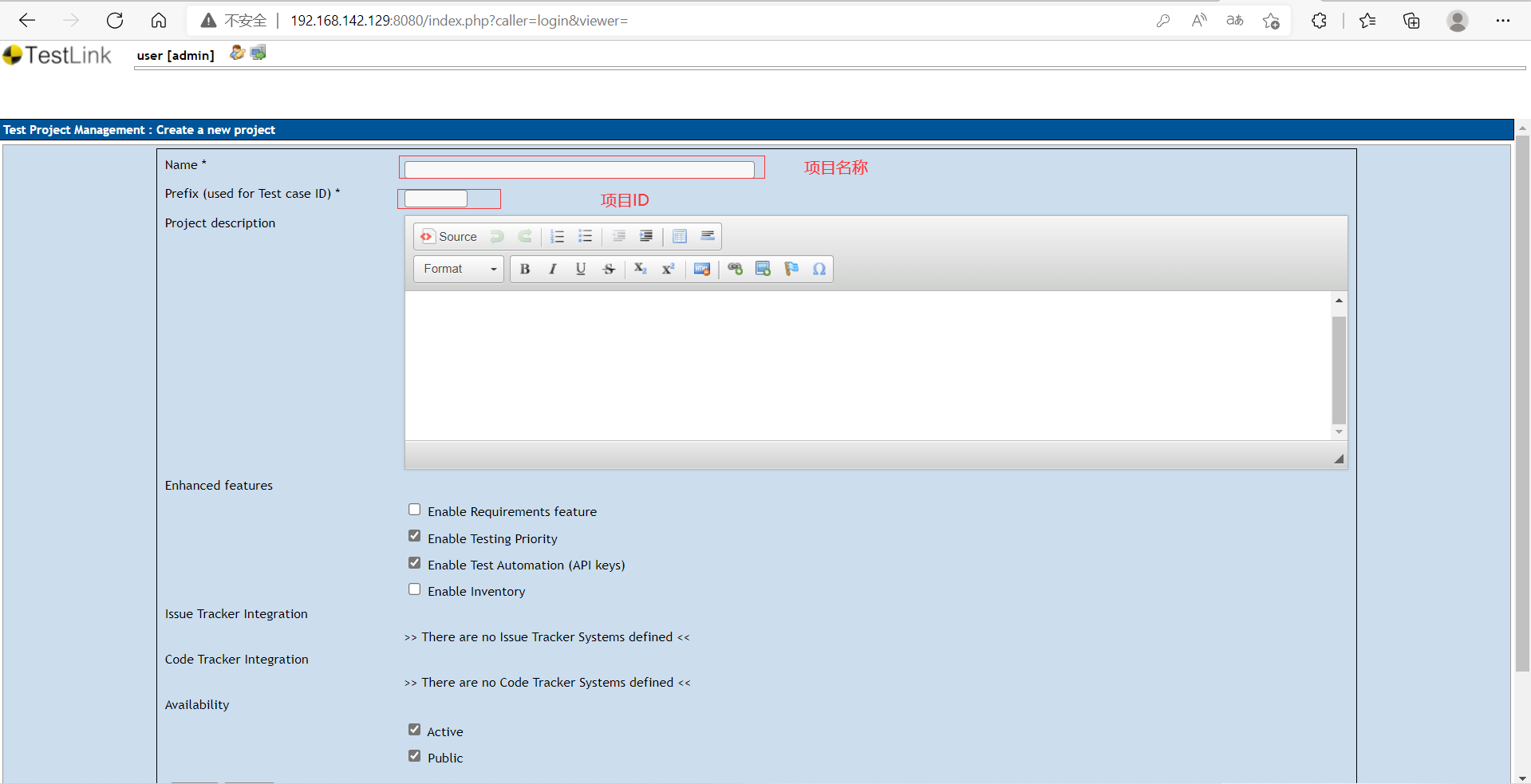This screenshot has width=1531, height=784.
Task: Toggle the Active checkbox
Action: point(414,730)
